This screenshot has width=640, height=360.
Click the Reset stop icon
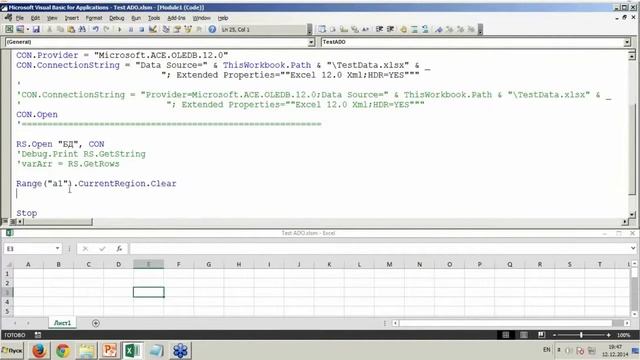tap(141, 29)
